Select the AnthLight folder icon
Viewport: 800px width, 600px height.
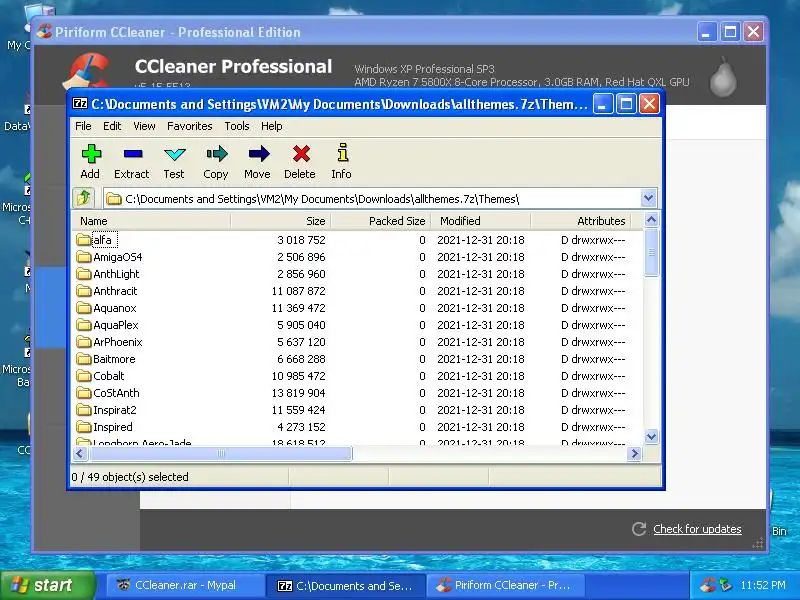pyautogui.click(x=84, y=274)
